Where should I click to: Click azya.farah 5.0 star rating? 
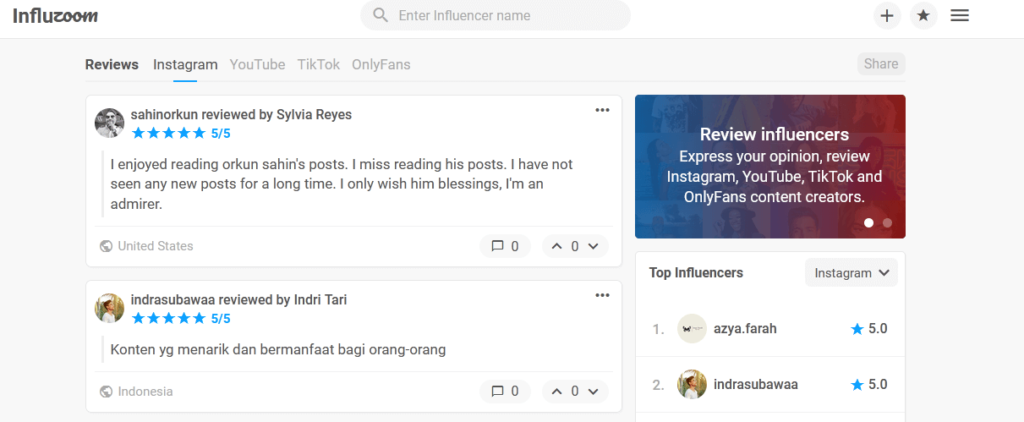pos(869,329)
